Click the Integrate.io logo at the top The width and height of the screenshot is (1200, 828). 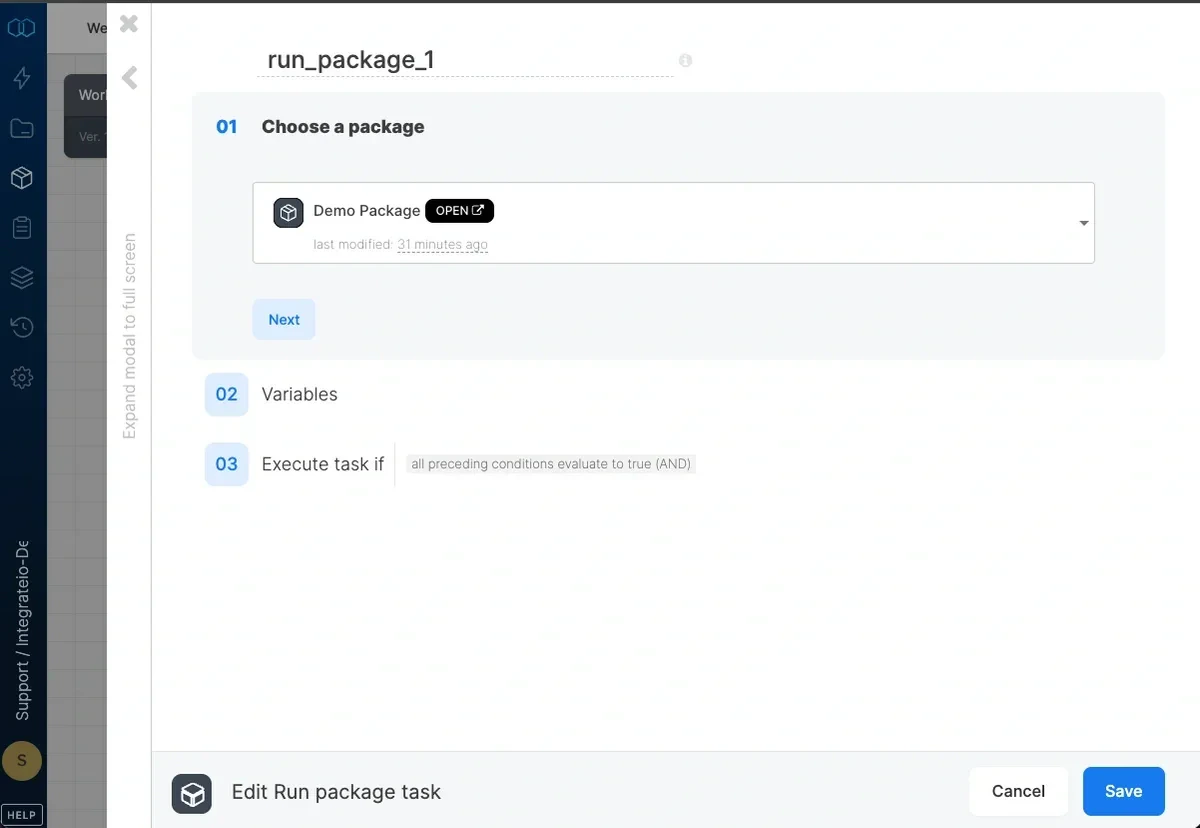(x=22, y=27)
